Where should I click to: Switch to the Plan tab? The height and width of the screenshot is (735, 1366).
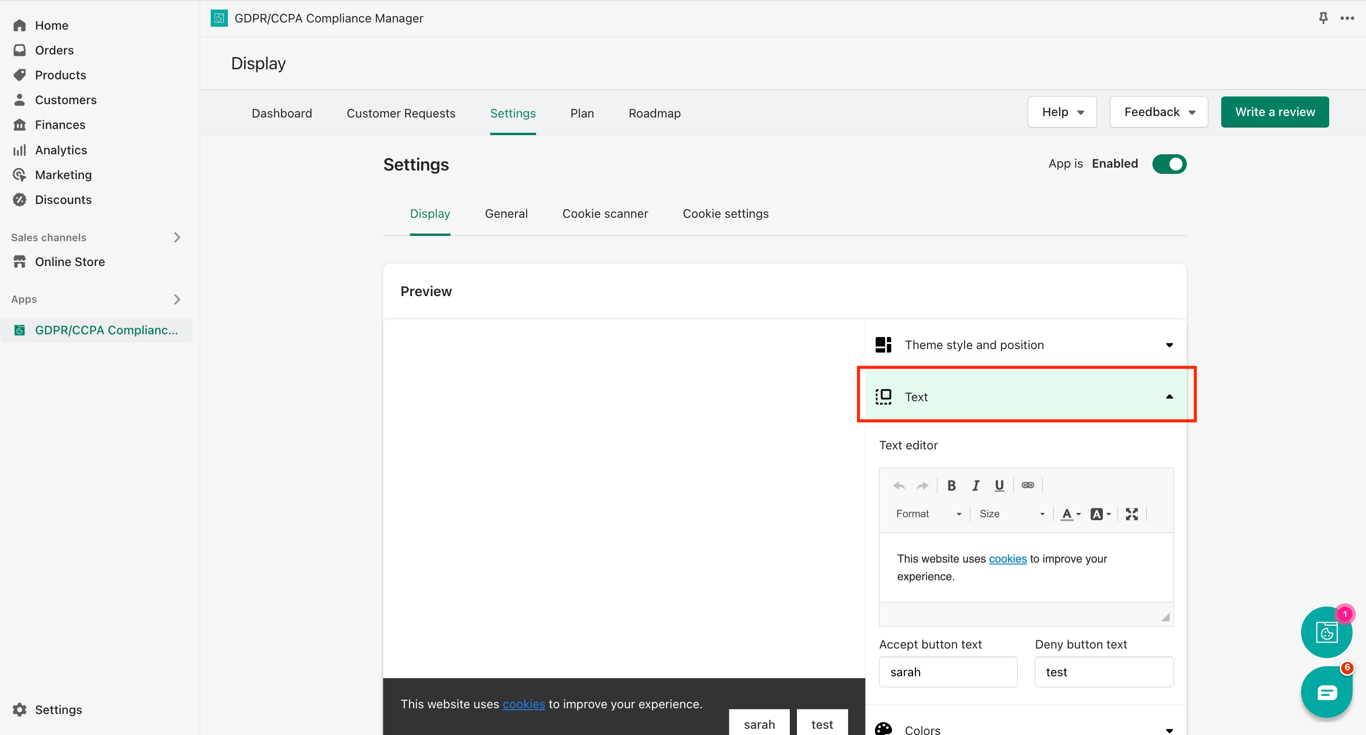click(x=582, y=113)
